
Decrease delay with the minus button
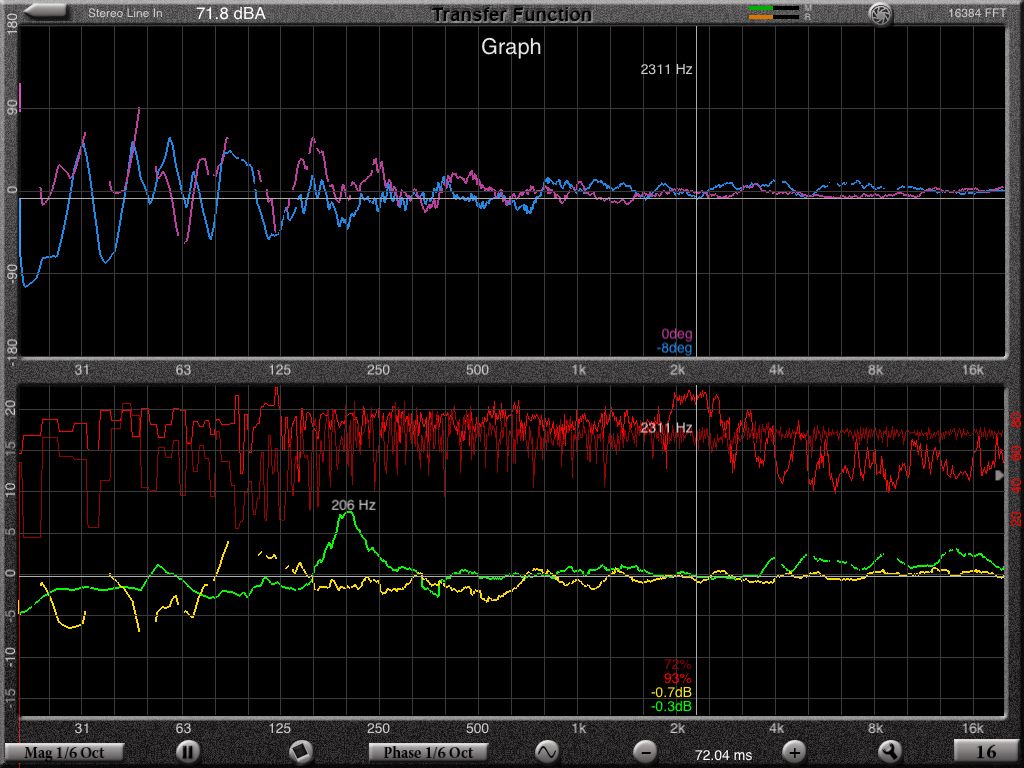pyautogui.click(x=646, y=751)
